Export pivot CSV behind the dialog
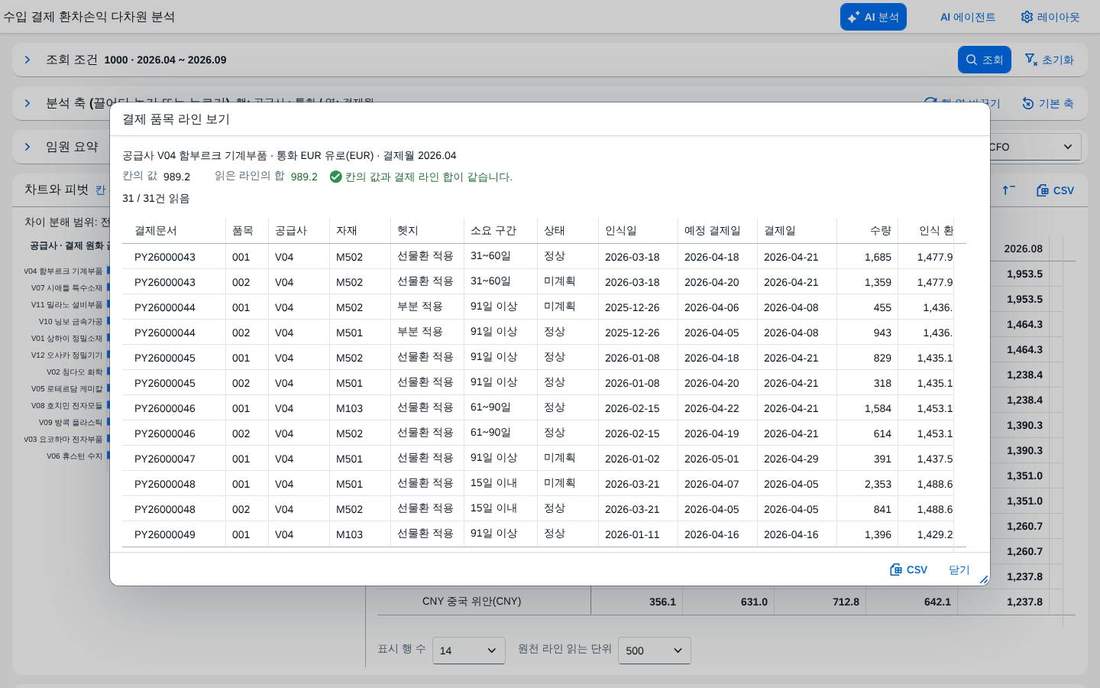Screen dimensions: 1100x688 (x=1055, y=190)
